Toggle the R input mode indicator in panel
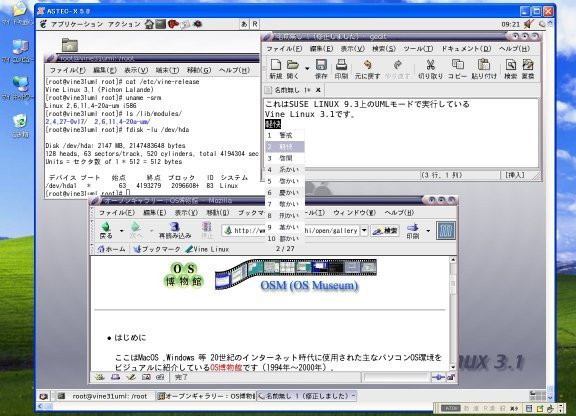 point(255,25)
